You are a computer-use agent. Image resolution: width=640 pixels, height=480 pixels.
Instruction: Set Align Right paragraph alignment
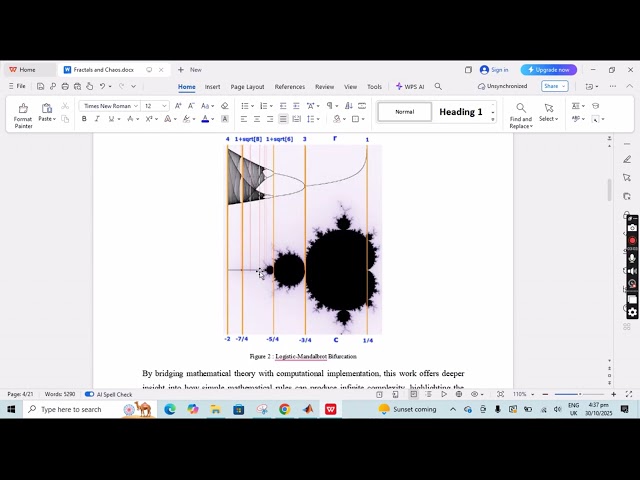(270, 119)
